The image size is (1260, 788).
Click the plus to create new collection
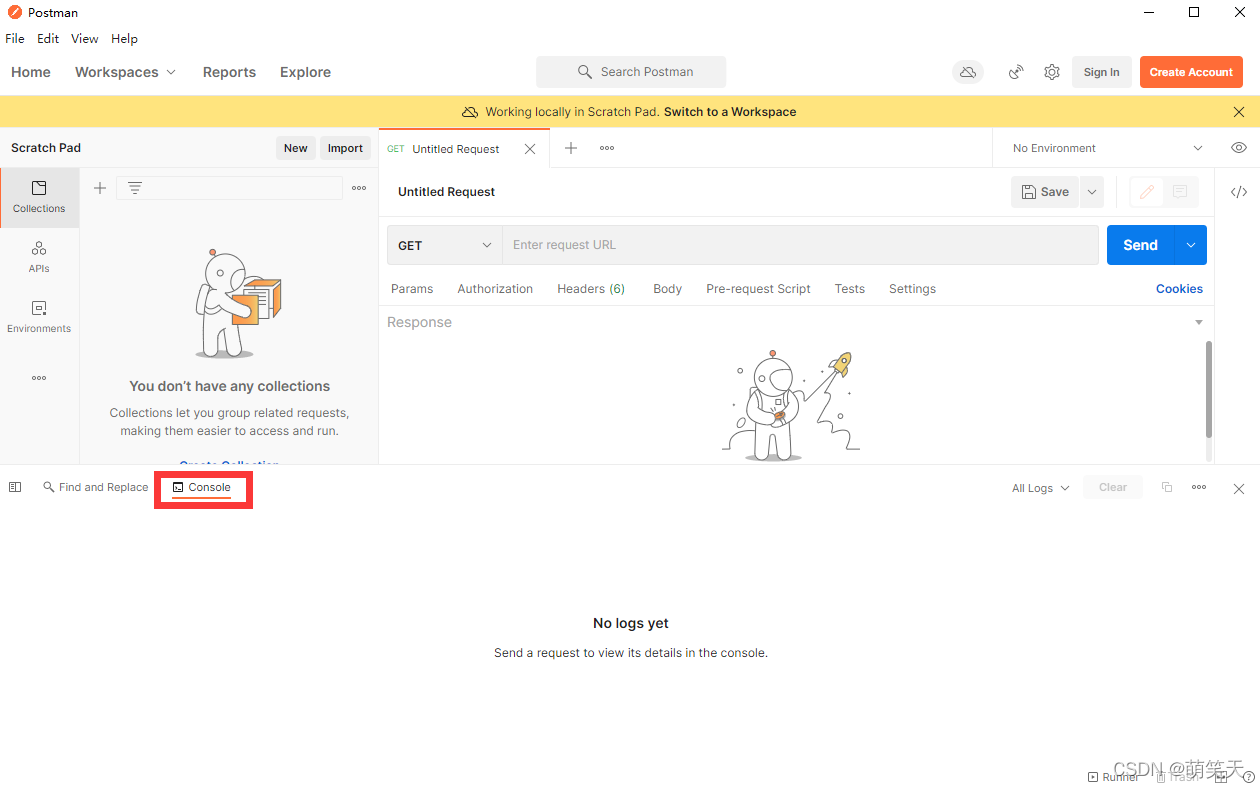click(x=100, y=188)
